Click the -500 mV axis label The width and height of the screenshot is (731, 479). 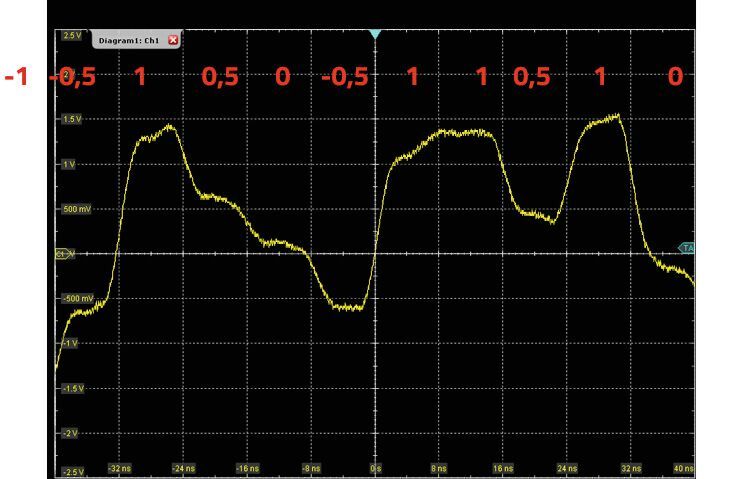78,299
